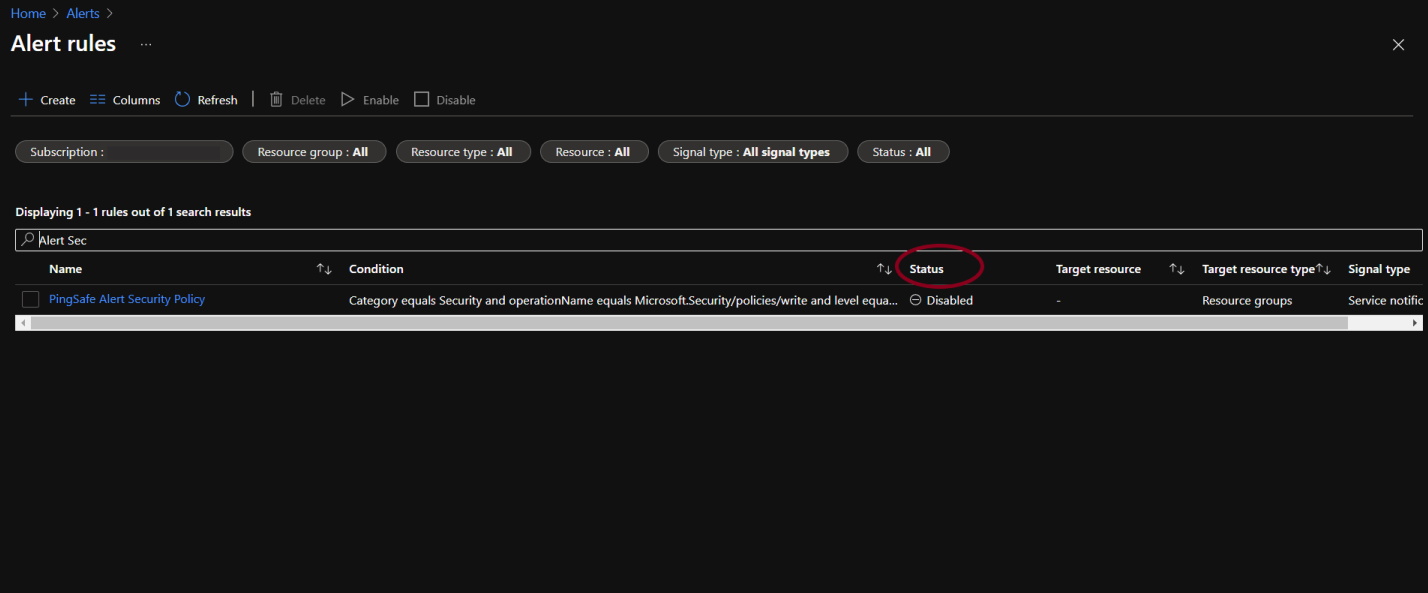1428x593 pixels.
Task: Open PingSafe Alert Security Policy rule
Action: click(127, 299)
